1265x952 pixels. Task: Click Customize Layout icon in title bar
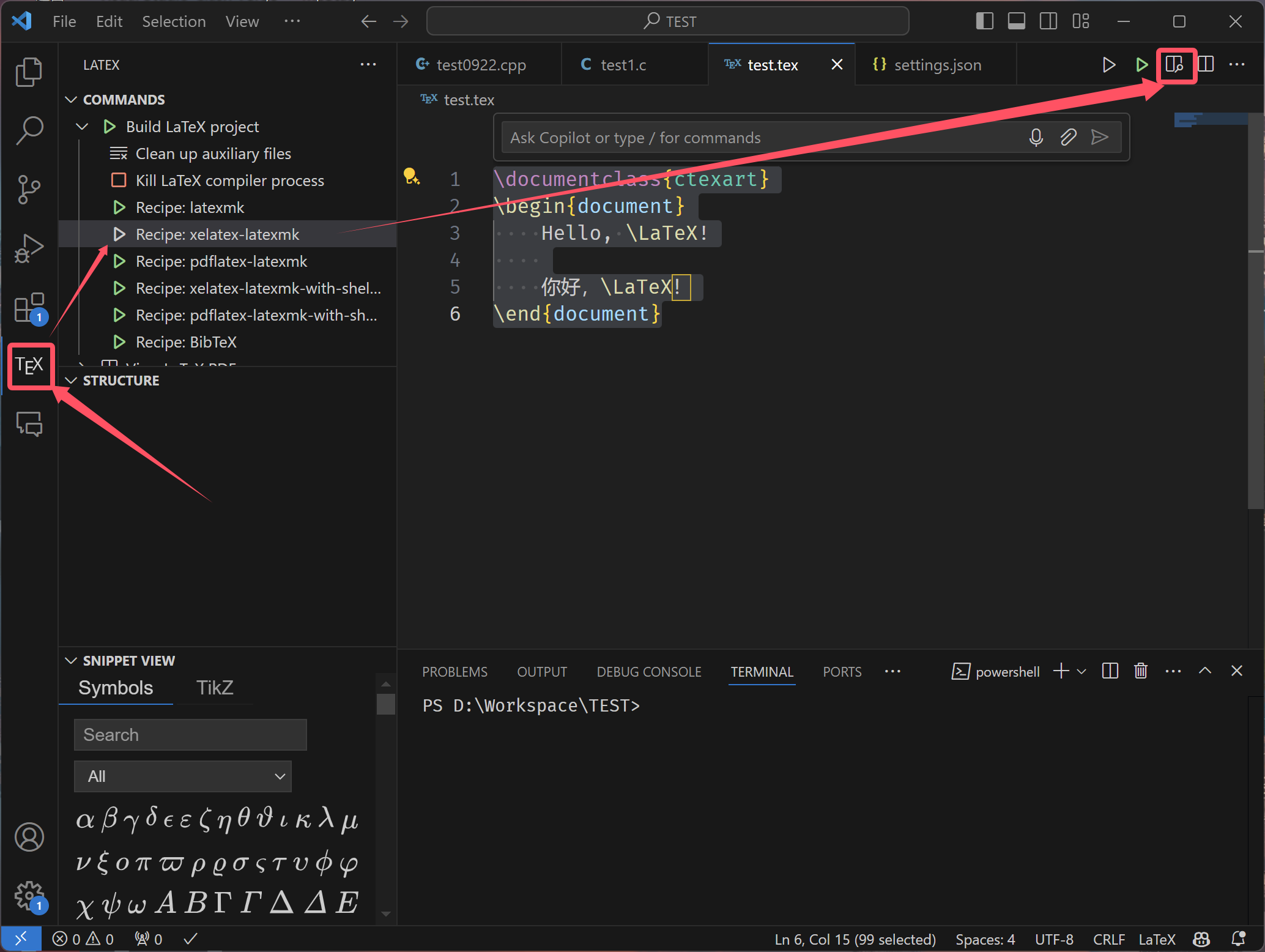click(1081, 21)
